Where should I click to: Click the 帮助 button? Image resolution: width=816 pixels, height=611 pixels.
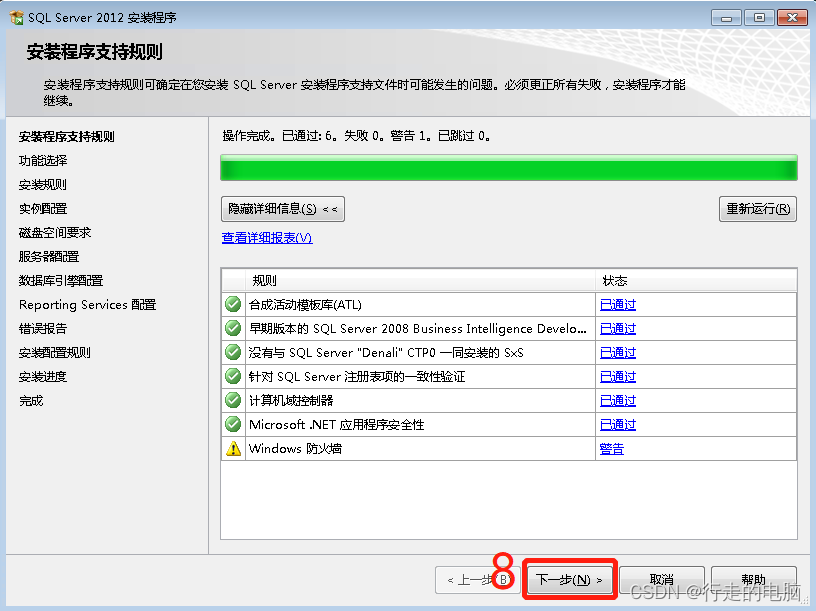(x=753, y=579)
